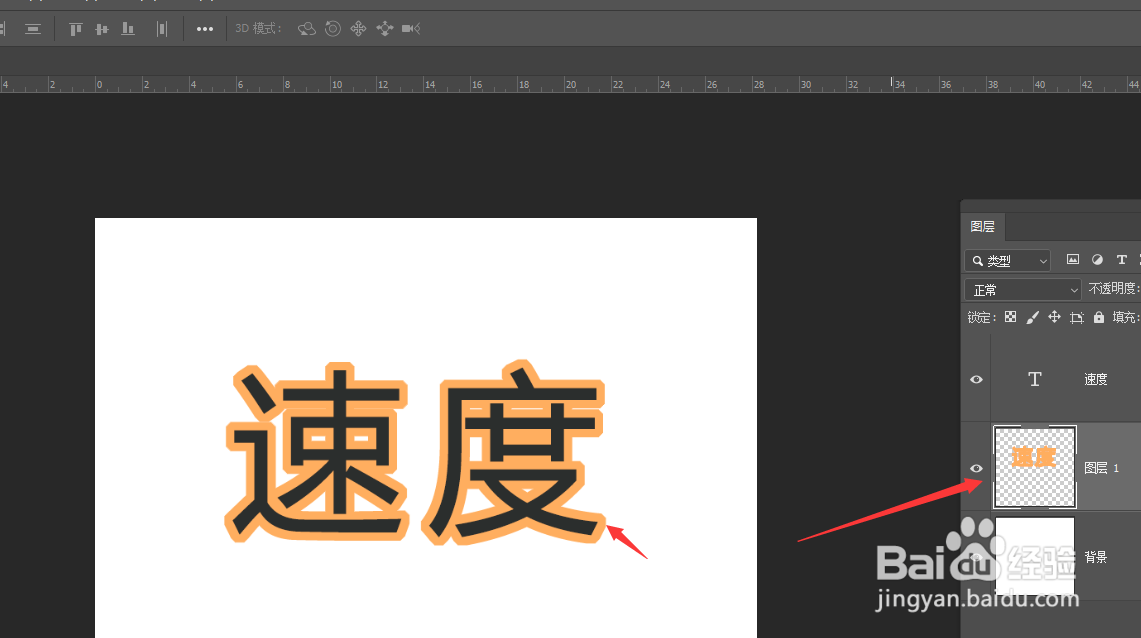Filter layers with pixel layer icon

click(1073, 260)
